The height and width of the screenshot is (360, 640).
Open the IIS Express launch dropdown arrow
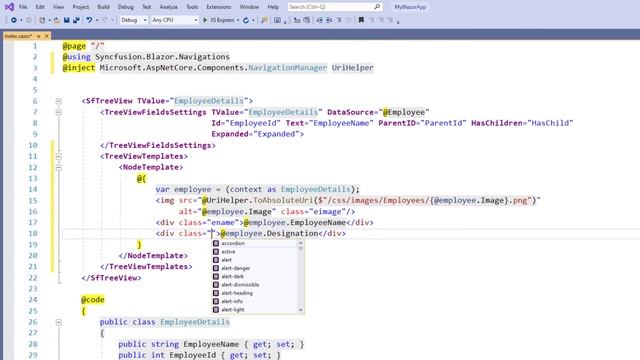[x=238, y=20]
